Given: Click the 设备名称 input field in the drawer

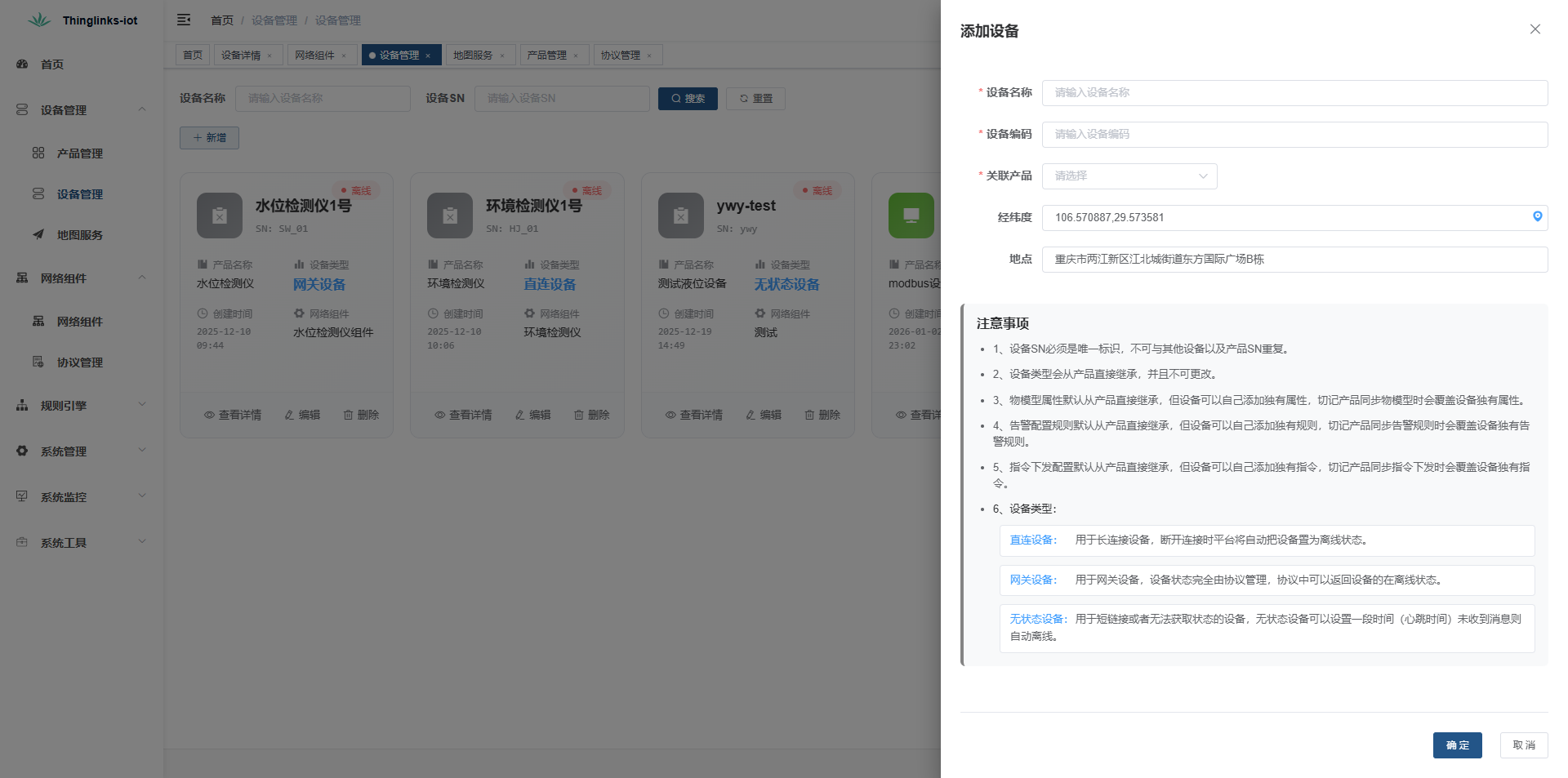Looking at the screenshot, I should pos(1294,92).
